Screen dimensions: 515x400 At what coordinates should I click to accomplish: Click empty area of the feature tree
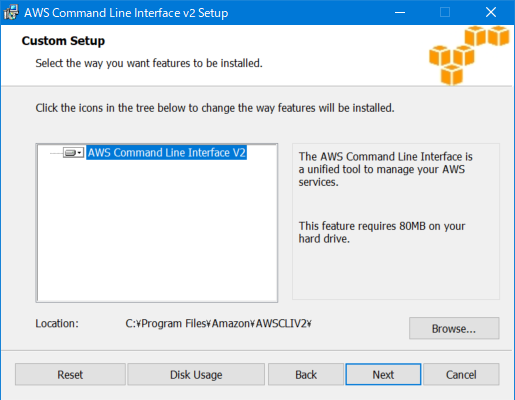pos(157,233)
